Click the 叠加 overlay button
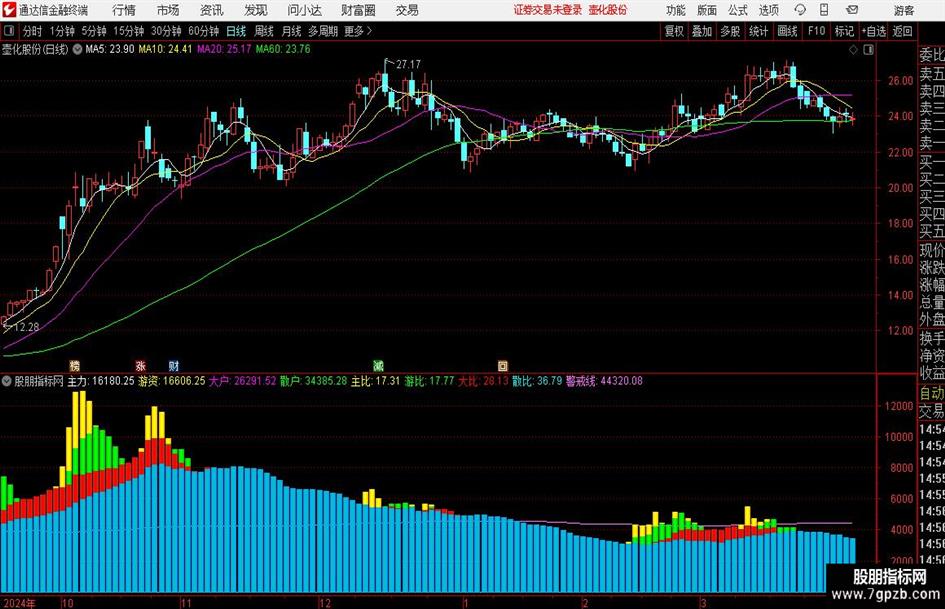 [702, 31]
